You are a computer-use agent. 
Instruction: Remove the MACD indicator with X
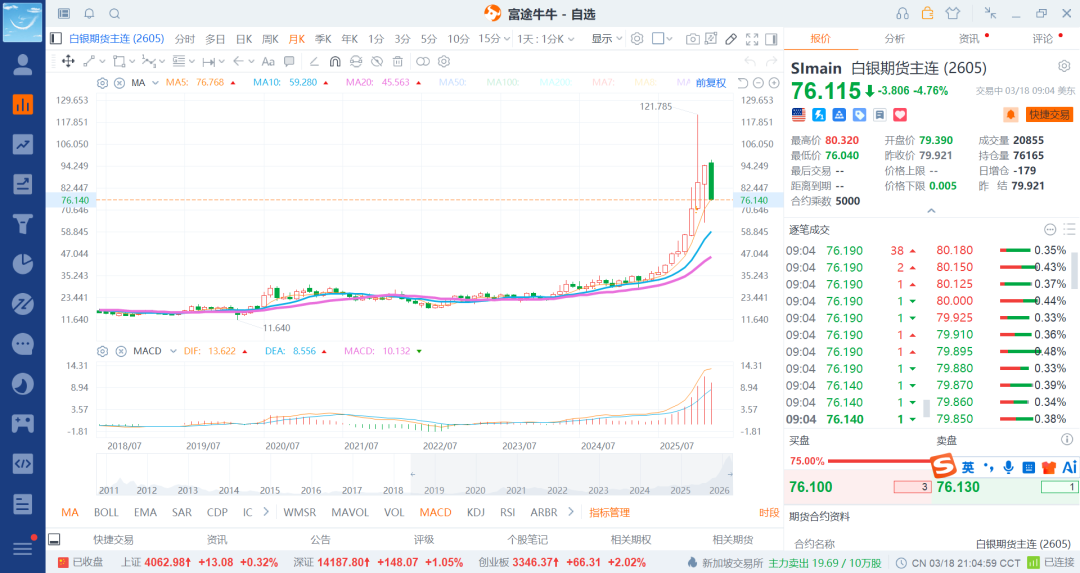click(121, 351)
